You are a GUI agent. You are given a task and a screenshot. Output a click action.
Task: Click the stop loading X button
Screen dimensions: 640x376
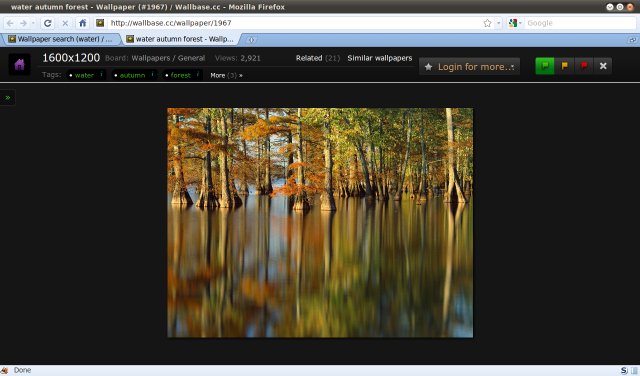65,23
